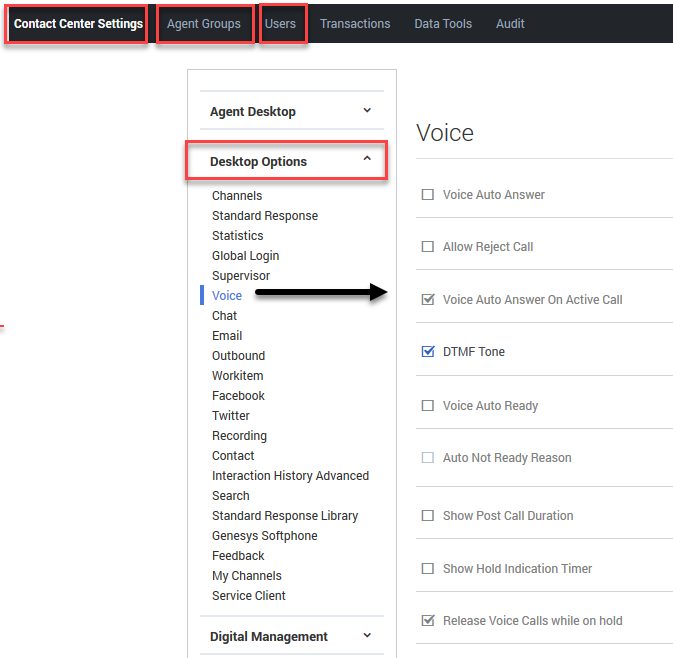Open the Audit tab
This screenshot has height=658, width=673.
point(510,24)
